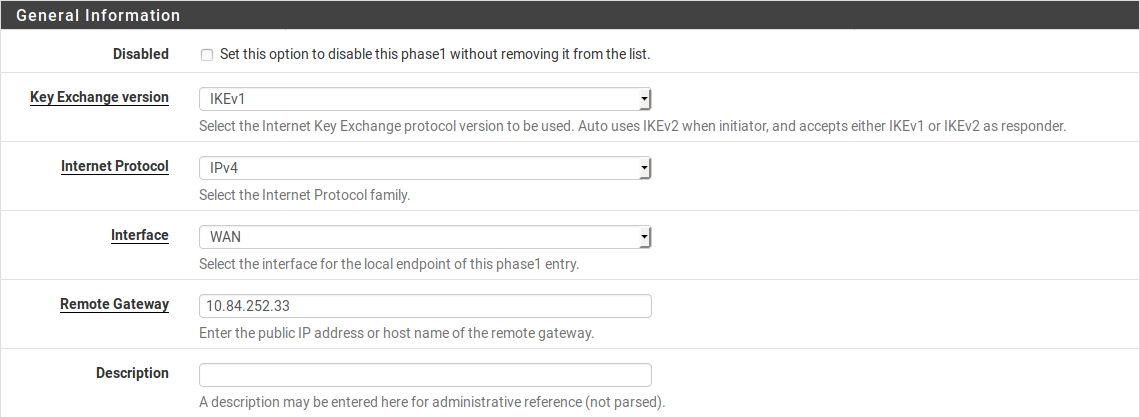Image resolution: width=1140 pixels, height=417 pixels.
Task: Open the Key Exchange version dropdown
Action: point(425,99)
